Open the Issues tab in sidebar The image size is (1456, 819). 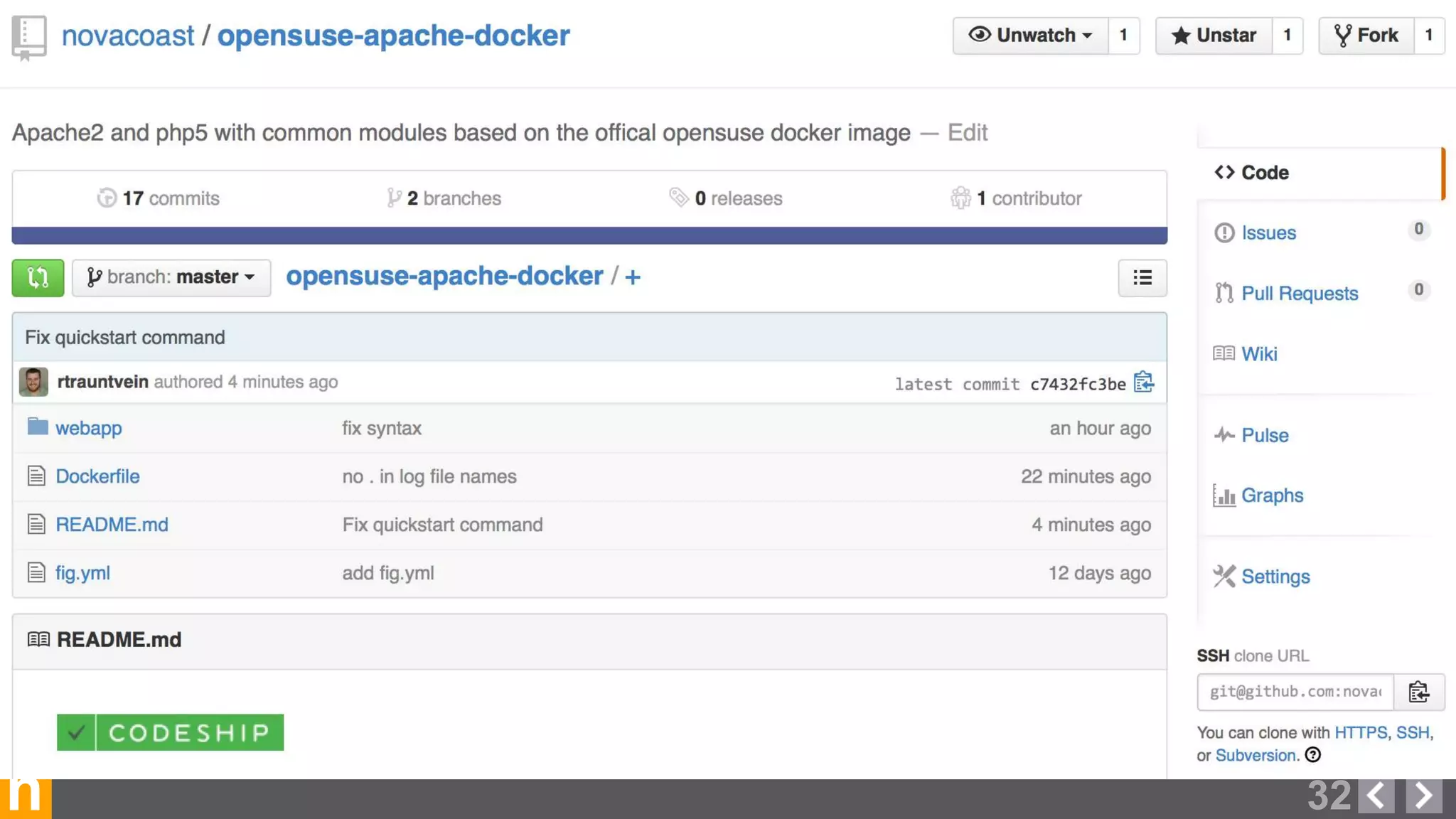pos(1268,232)
